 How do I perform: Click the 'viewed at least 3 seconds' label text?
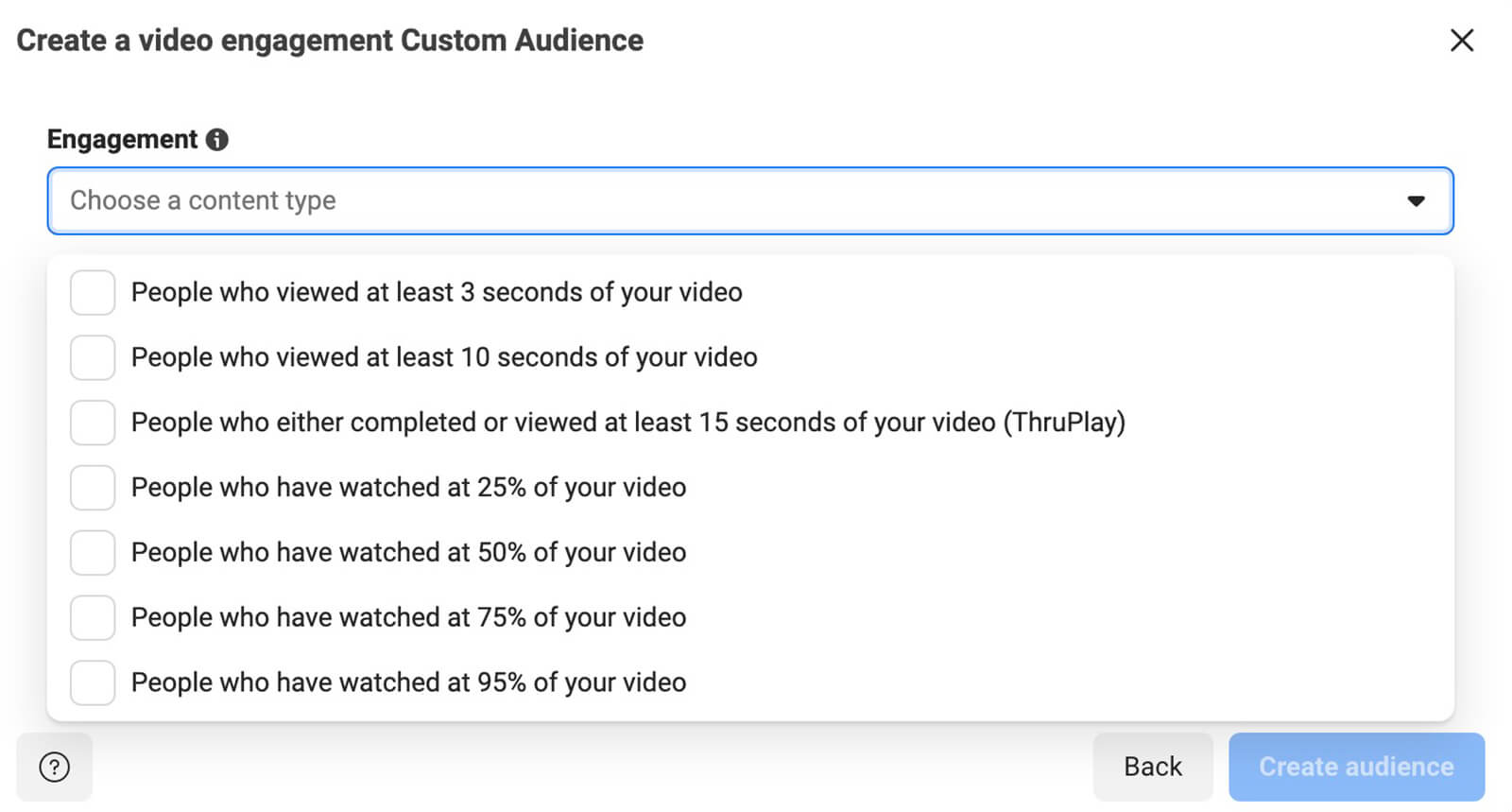tap(436, 293)
